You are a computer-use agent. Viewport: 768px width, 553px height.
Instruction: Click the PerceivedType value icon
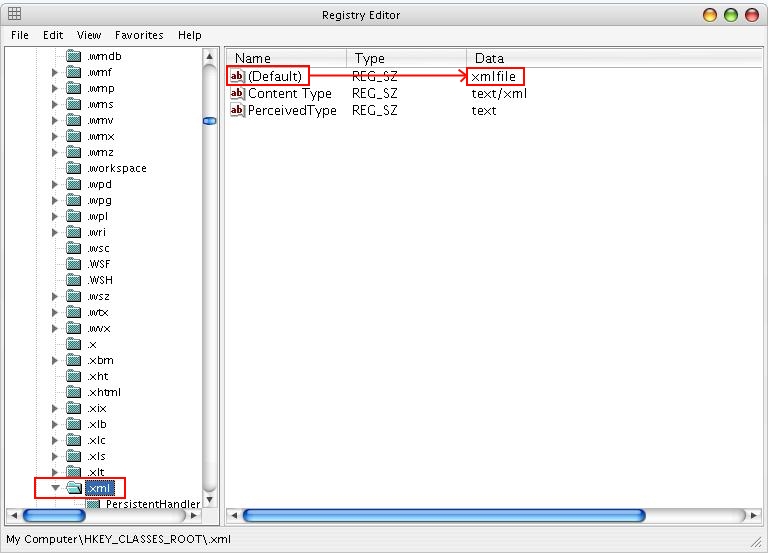click(x=237, y=111)
